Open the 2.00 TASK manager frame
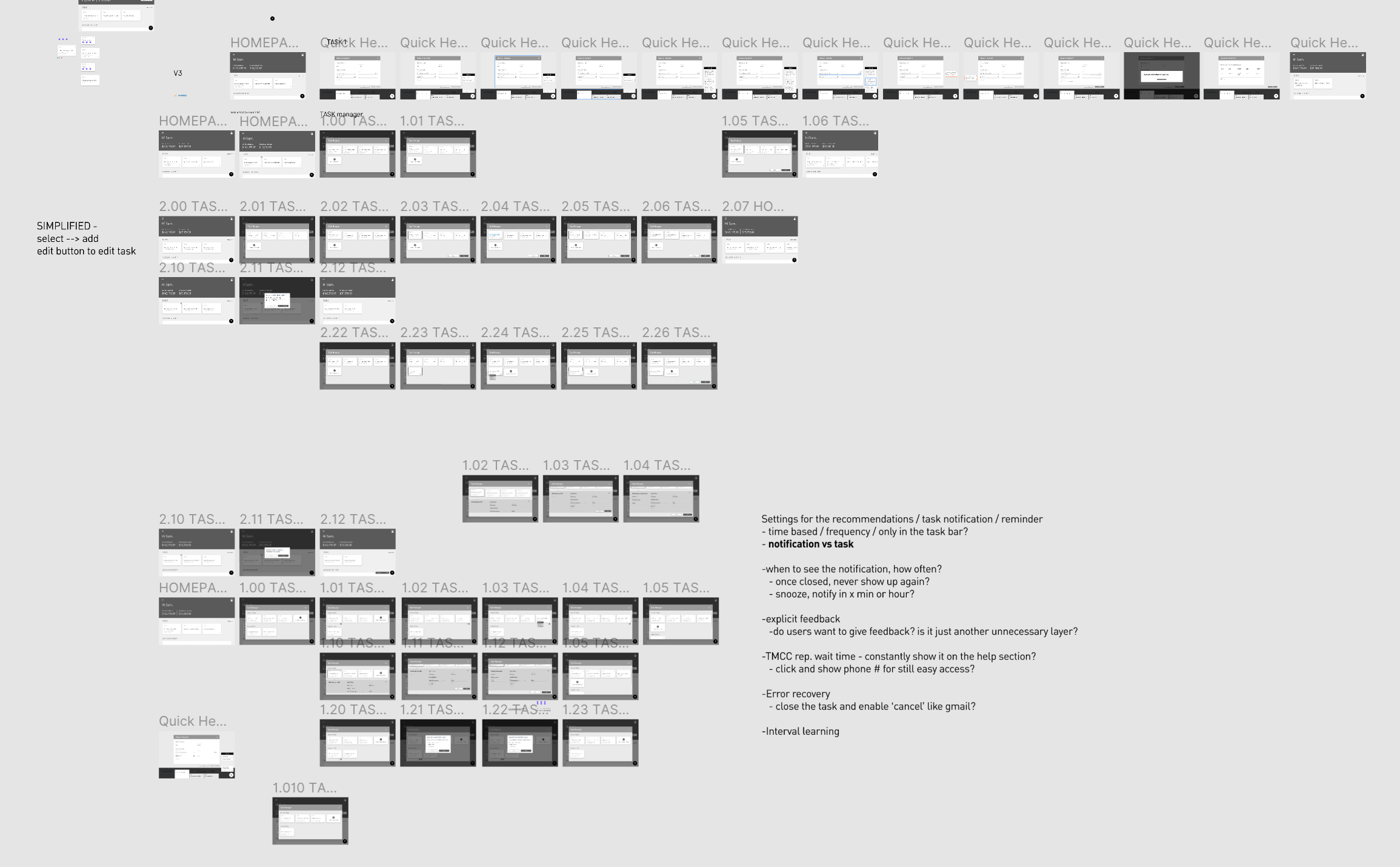The image size is (1400, 867). pyautogui.click(x=196, y=239)
